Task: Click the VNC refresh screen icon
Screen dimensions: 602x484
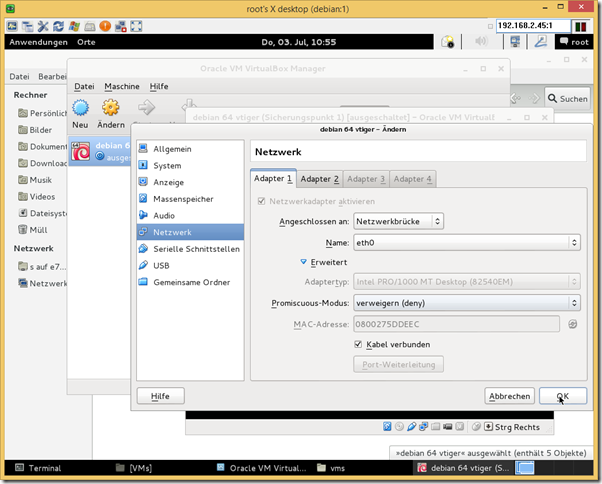Action: (58, 26)
